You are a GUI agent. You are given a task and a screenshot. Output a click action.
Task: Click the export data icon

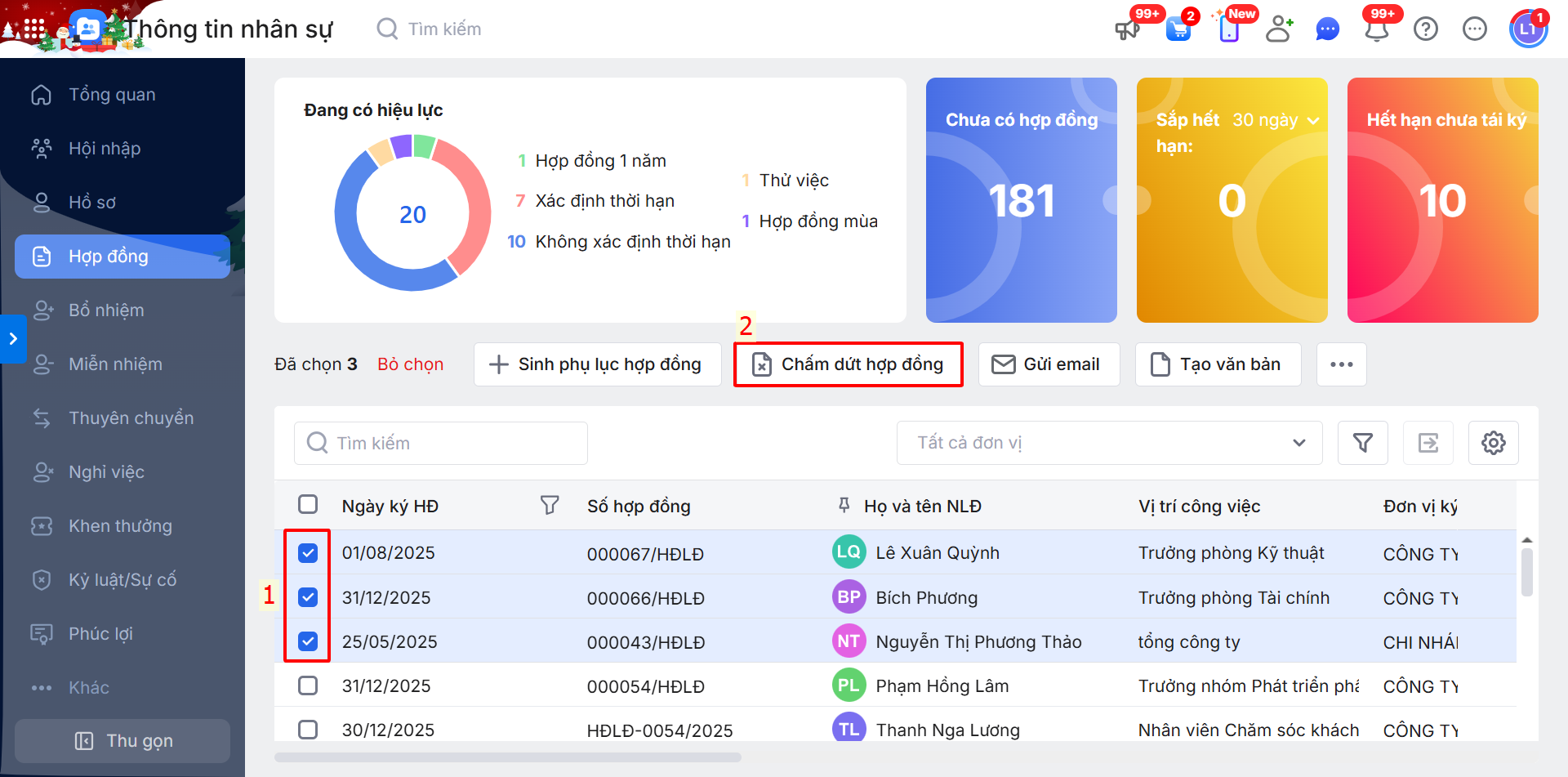[1428, 443]
